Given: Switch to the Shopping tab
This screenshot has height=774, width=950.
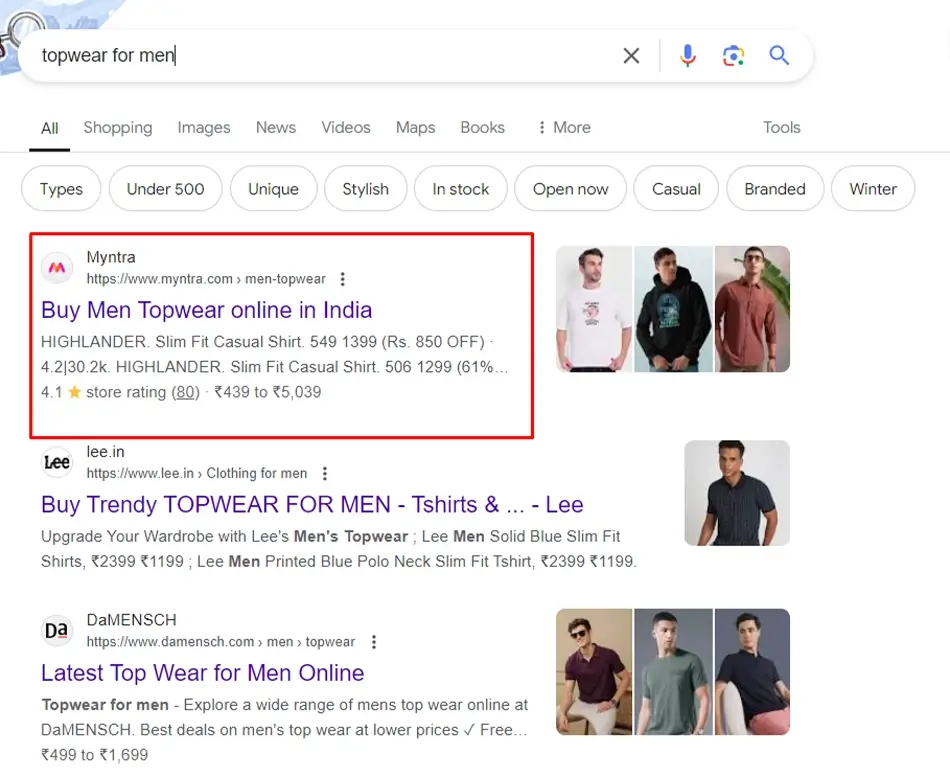Looking at the screenshot, I should point(118,127).
